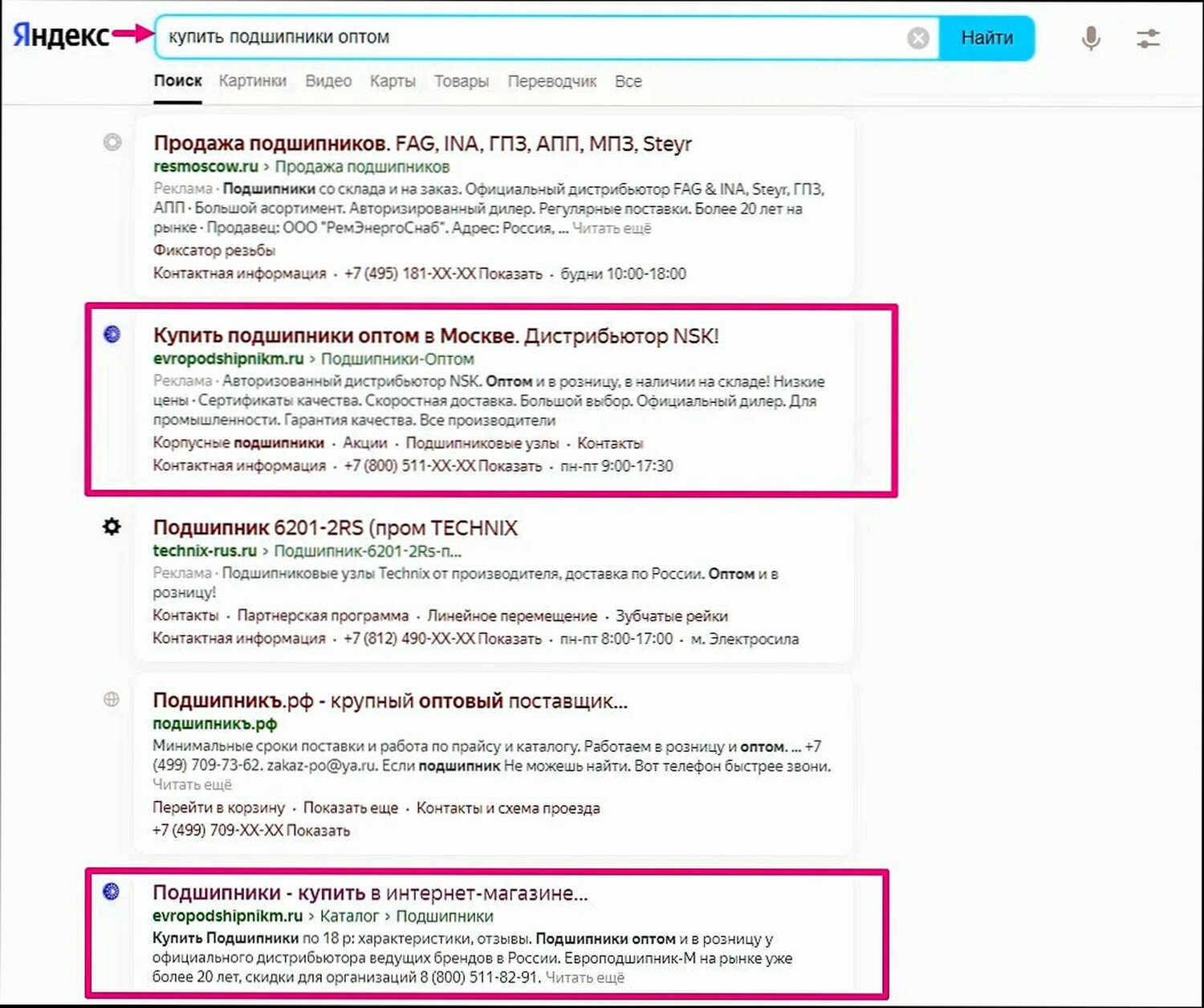This screenshot has height=1008, width=1204.
Task: Open the resmoscow.ru domain link
Action: [x=205, y=167]
